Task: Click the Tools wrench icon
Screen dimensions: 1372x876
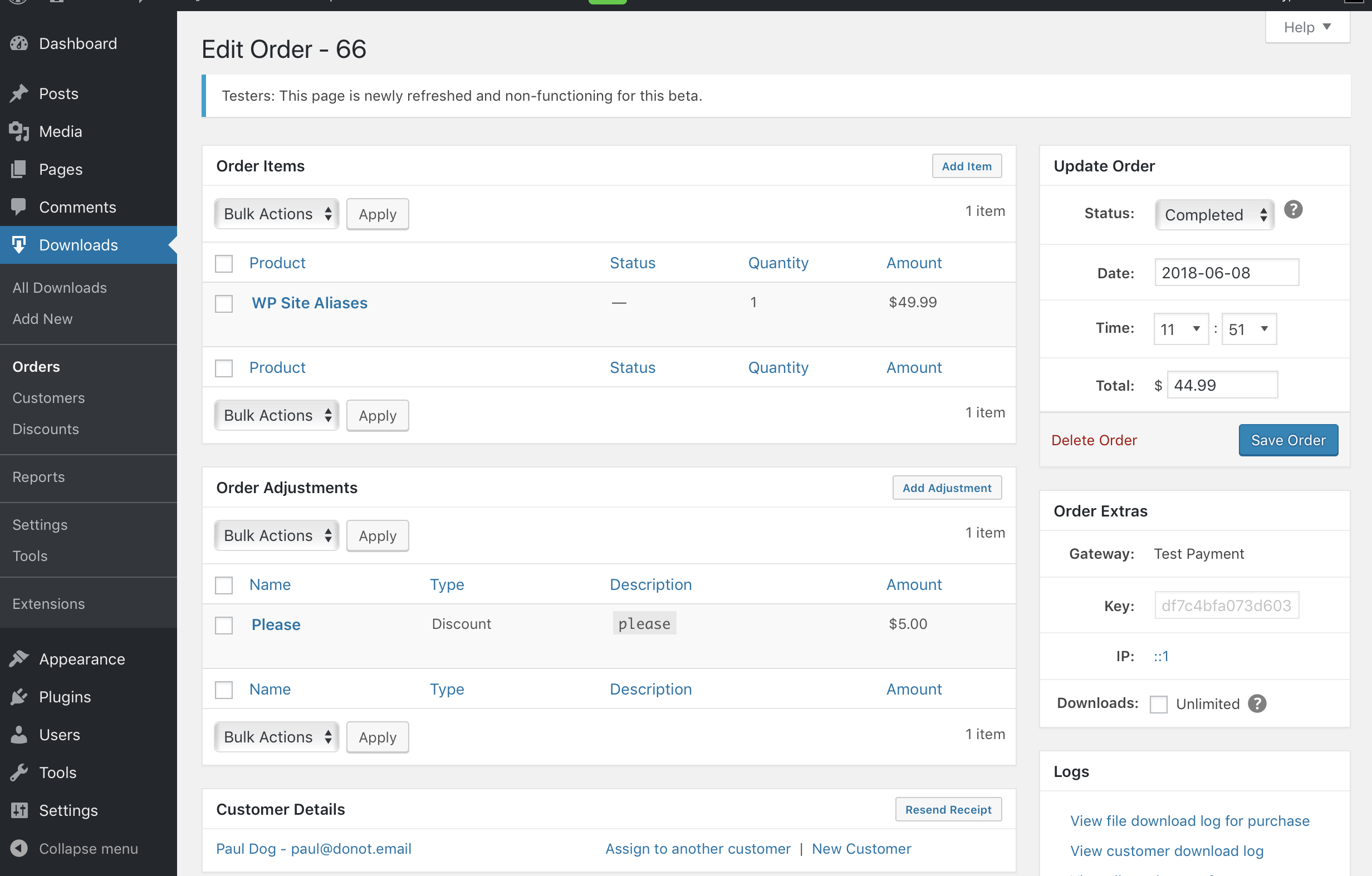Action: (x=19, y=772)
